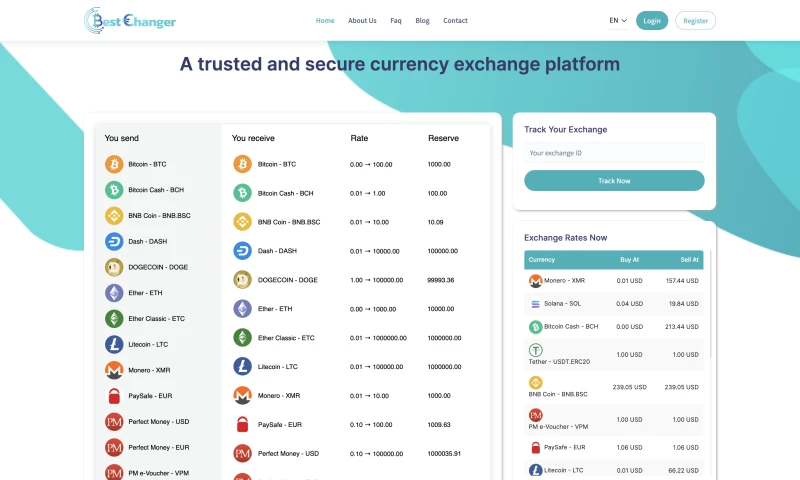This screenshot has height=480, width=800.
Task: Click Tether icon in Exchange Rates table
Action: pyautogui.click(x=535, y=351)
